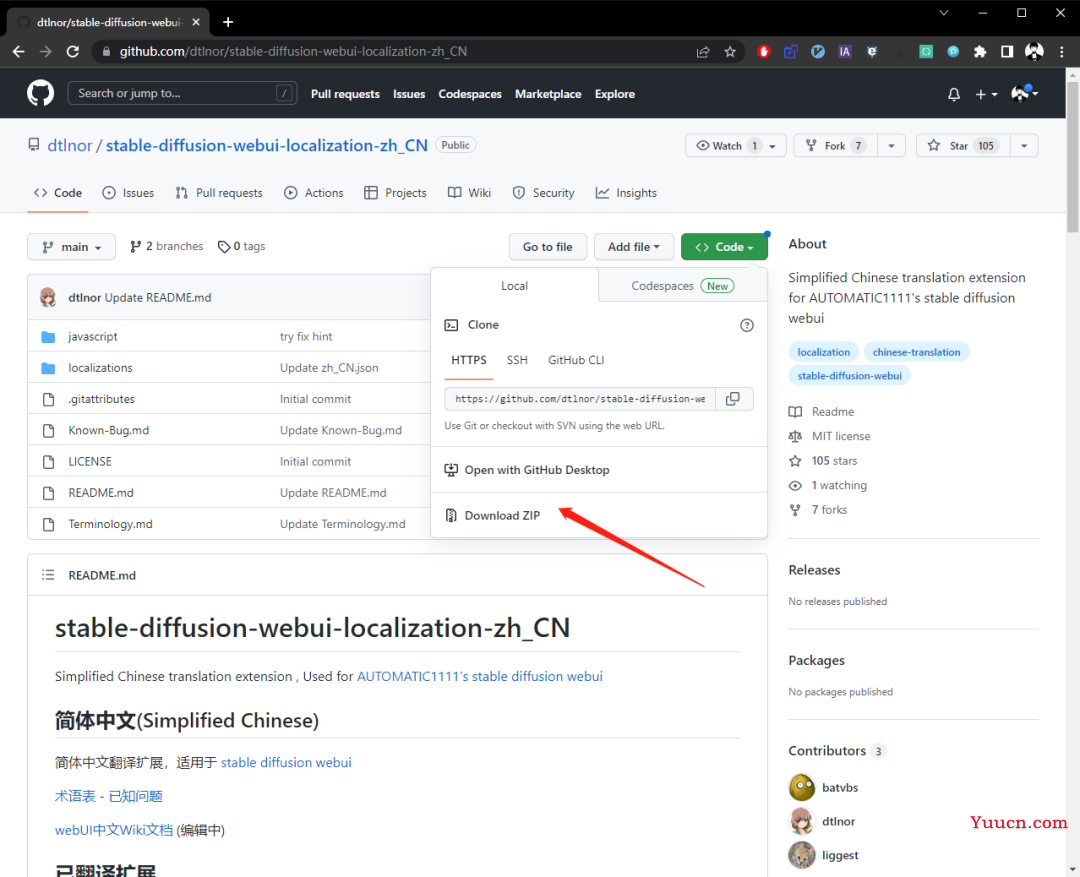The height and width of the screenshot is (877, 1080).
Task: Click the Go to file button
Action: coord(548,247)
